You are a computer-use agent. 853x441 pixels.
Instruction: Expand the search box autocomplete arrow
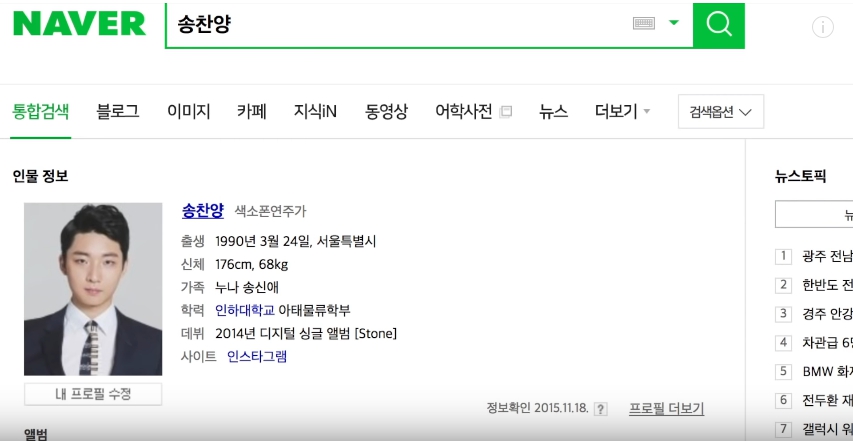coord(674,23)
